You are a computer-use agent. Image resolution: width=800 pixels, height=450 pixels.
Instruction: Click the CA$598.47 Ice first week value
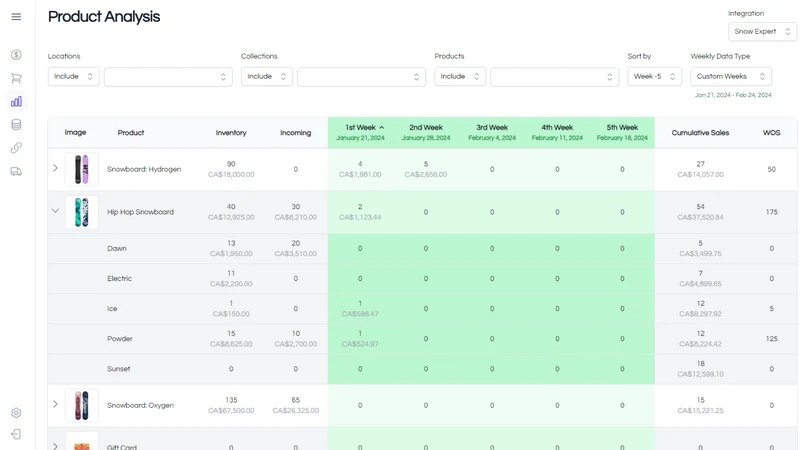(x=360, y=314)
